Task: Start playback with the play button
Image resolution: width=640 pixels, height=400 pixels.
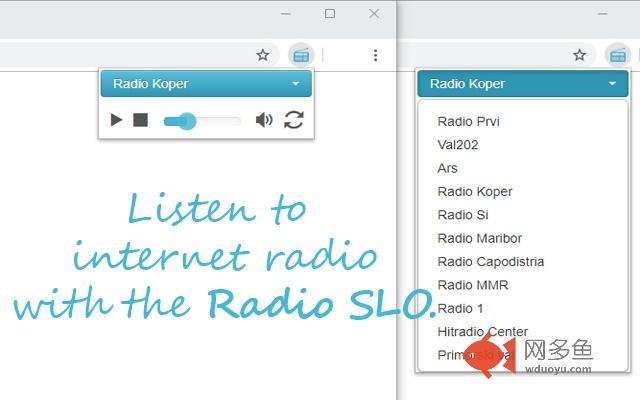Action: 116,120
